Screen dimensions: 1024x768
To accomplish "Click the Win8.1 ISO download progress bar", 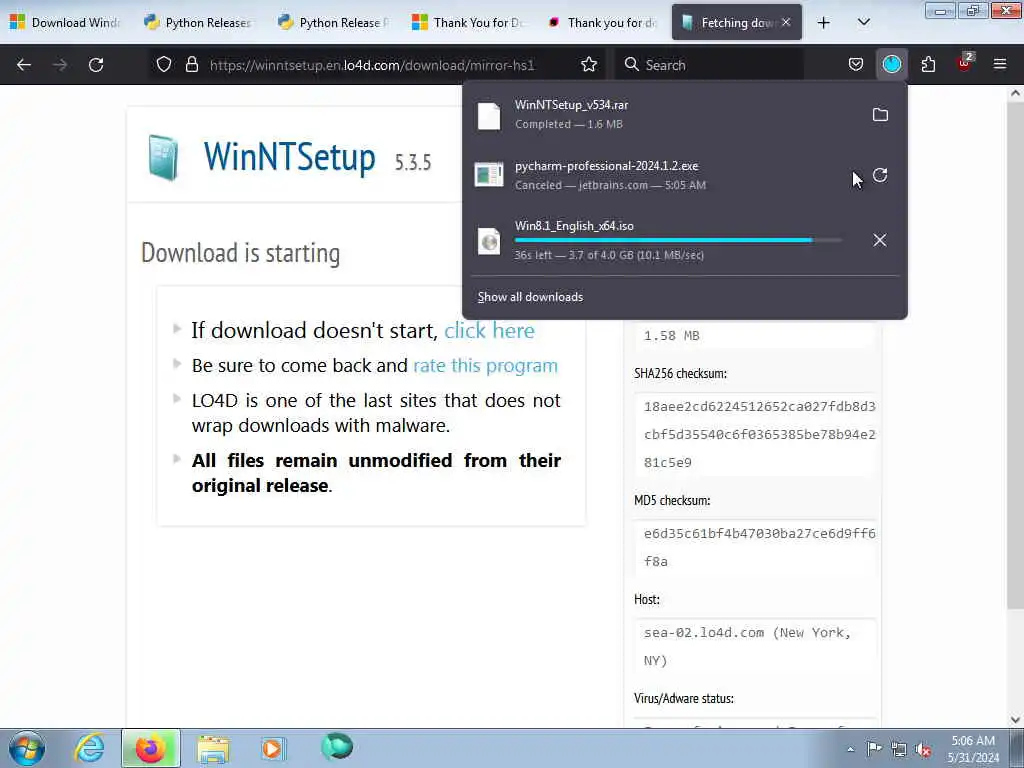I will [678, 240].
